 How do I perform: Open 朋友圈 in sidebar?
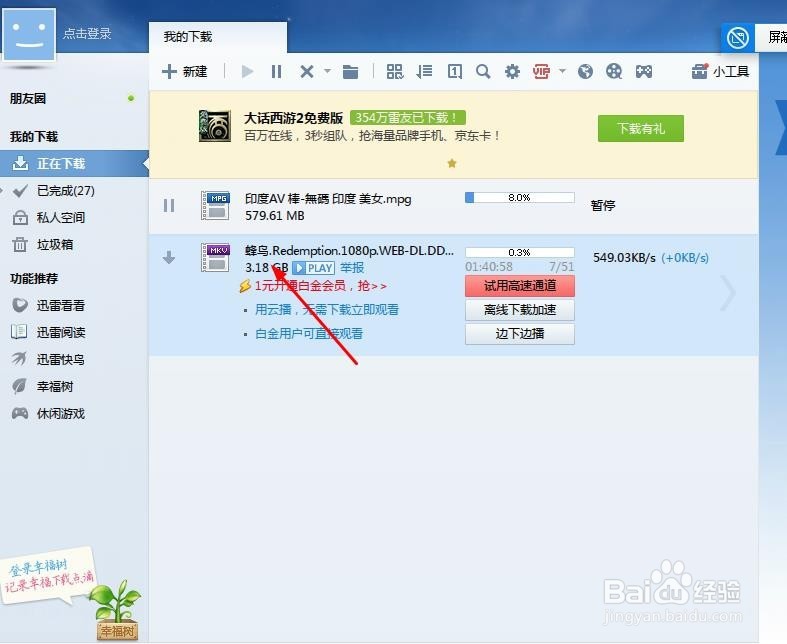(x=28, y=98)
